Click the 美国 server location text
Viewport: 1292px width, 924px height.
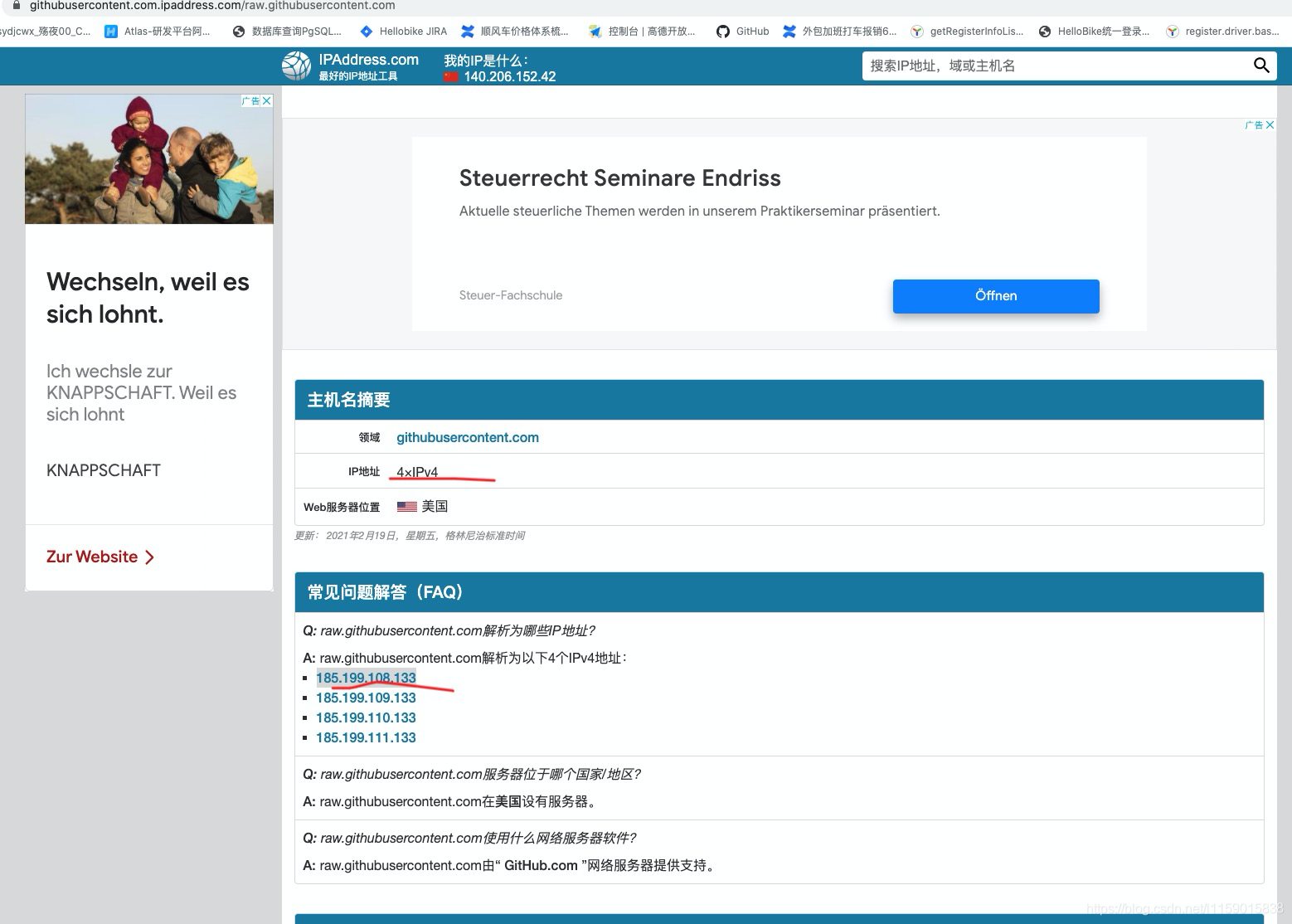coord(435,507)
